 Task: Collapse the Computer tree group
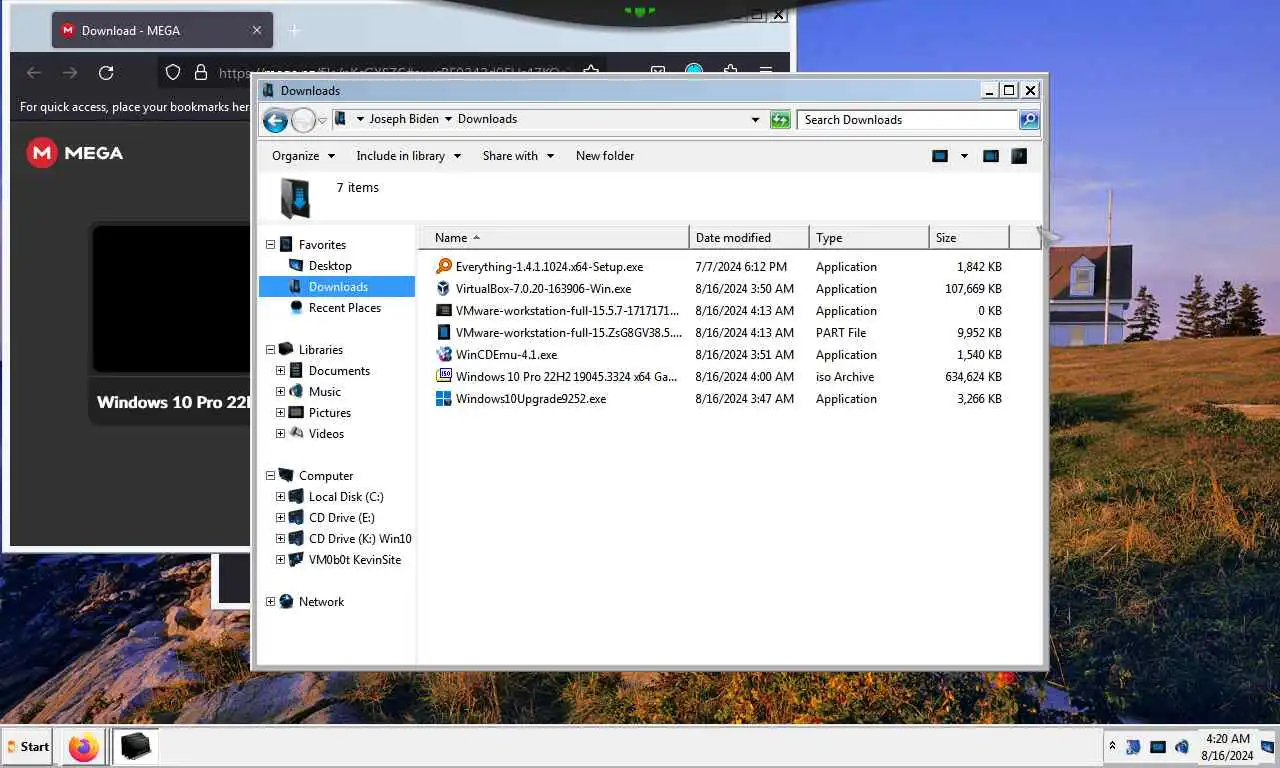(270, 476)
